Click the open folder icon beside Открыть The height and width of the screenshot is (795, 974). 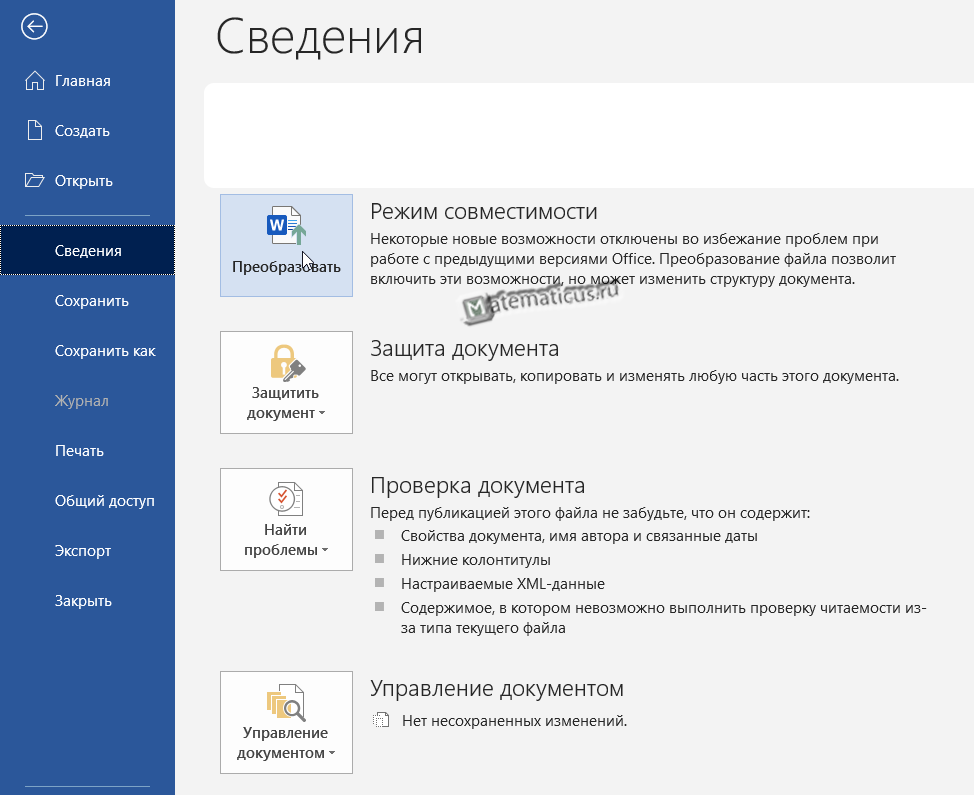(35, 181)
